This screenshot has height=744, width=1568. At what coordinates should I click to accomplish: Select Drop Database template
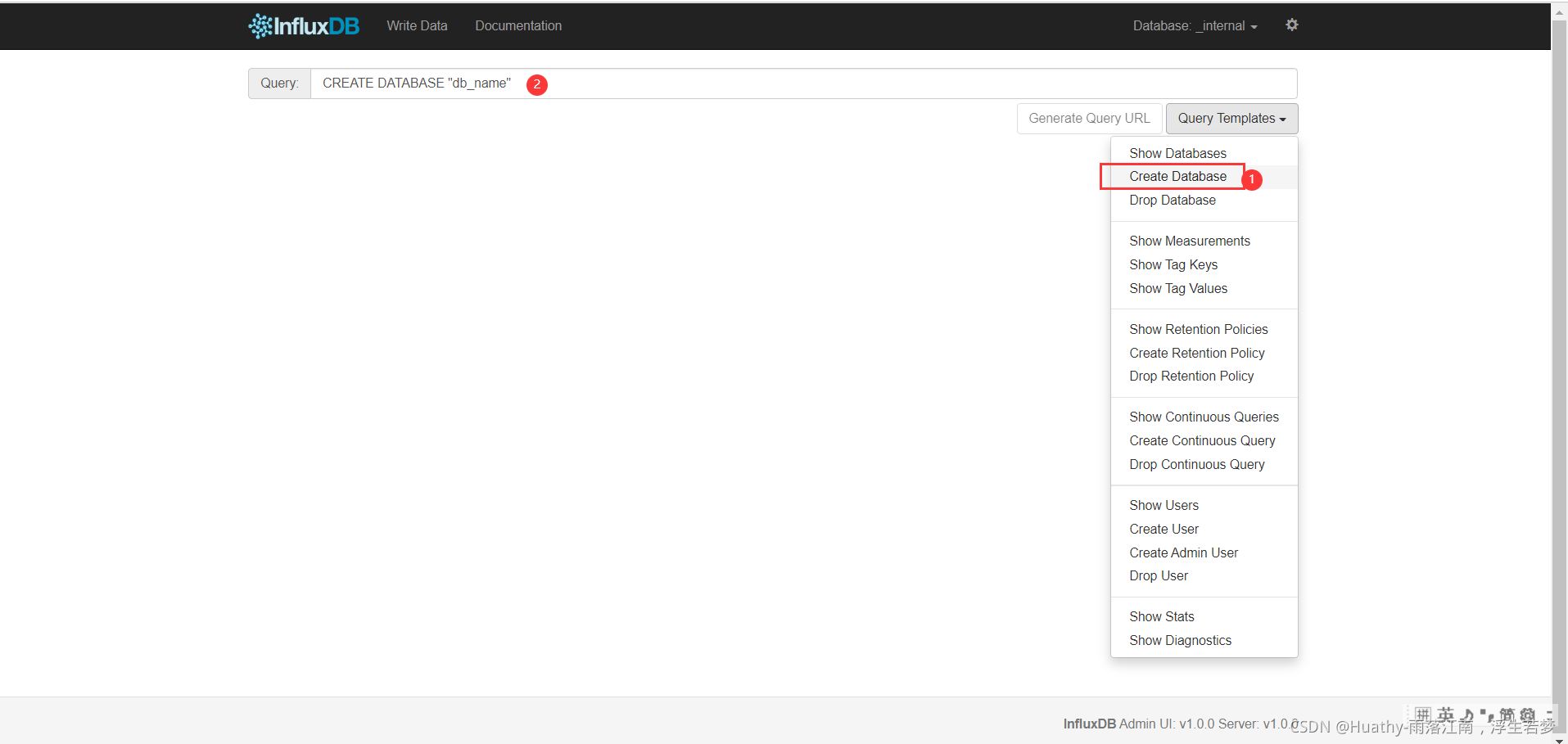1204,200
